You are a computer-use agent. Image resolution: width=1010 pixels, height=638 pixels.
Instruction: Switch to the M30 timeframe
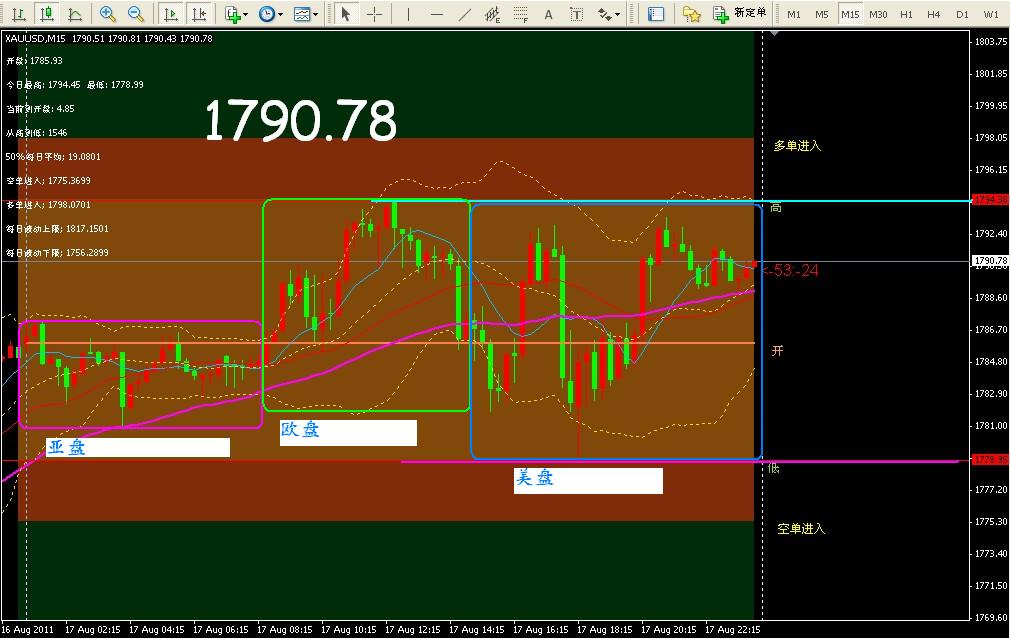[x=878, y=14]
